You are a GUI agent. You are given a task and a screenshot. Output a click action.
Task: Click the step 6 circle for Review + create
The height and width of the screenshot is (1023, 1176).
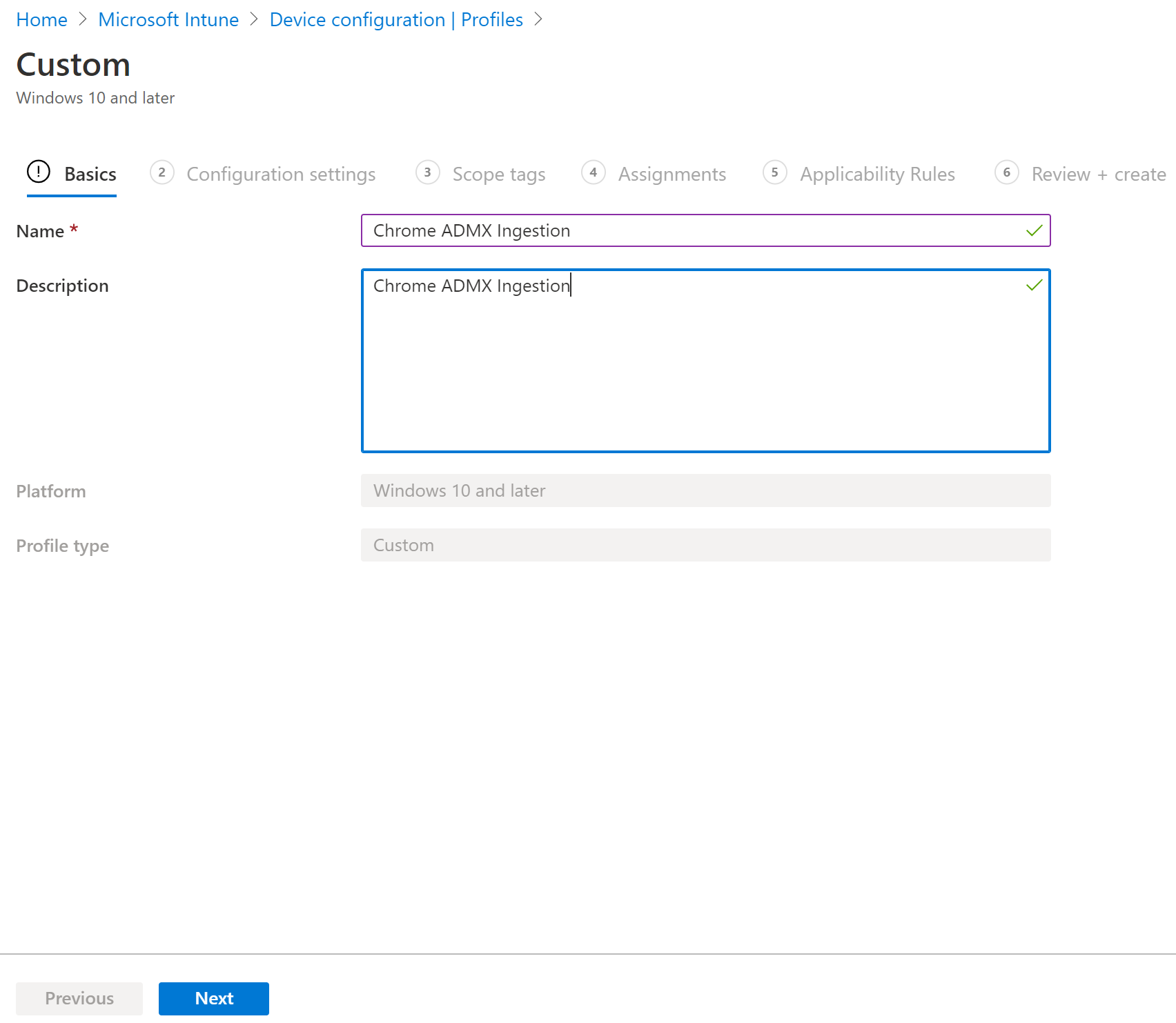[1007, 173]
